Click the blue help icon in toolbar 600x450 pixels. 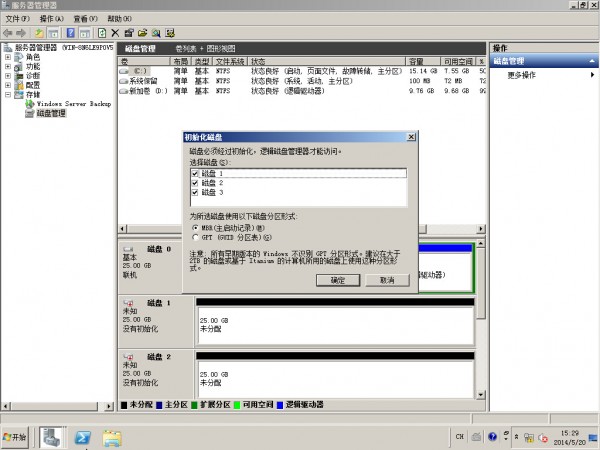pos(70,33)
